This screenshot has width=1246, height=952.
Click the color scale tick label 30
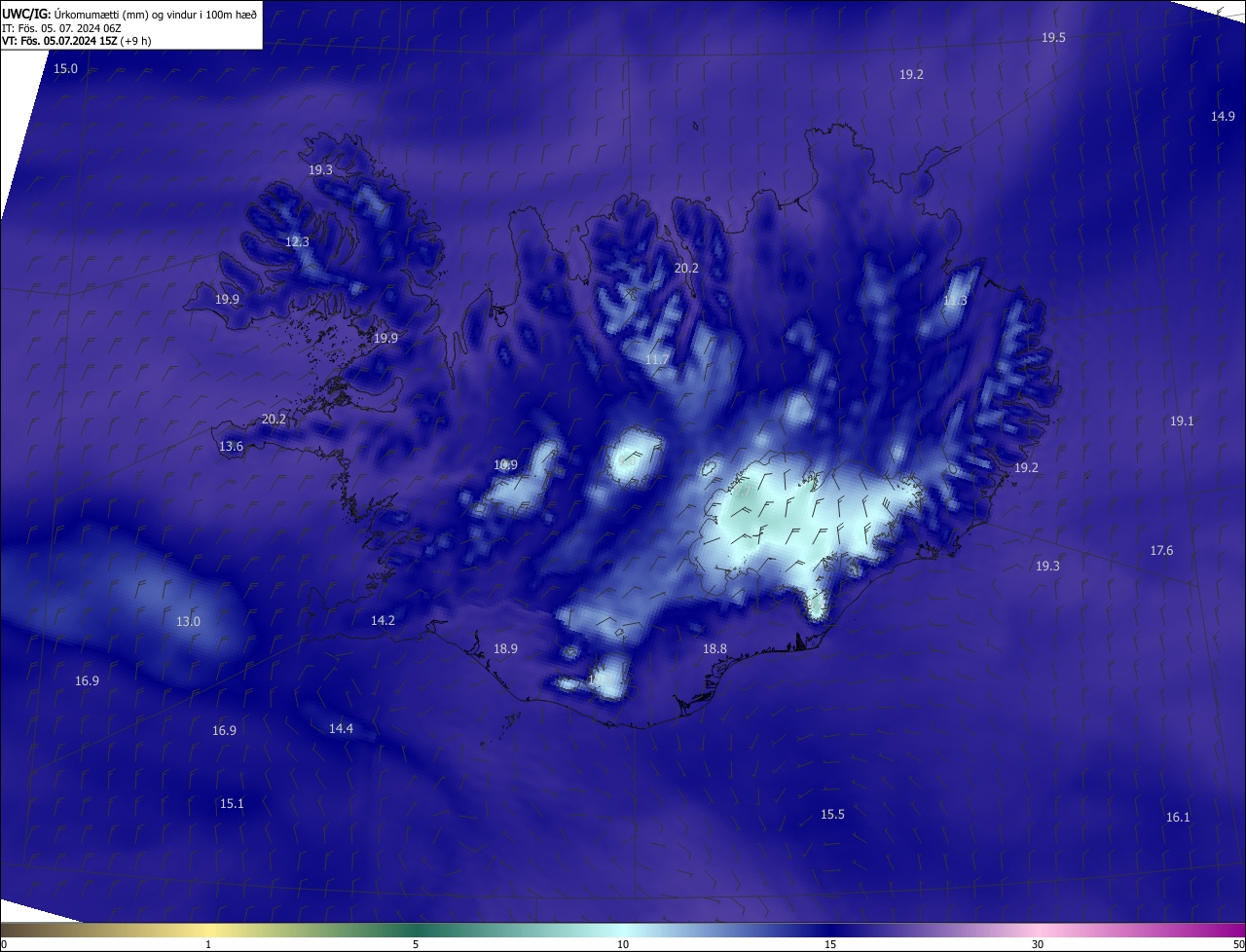pyautogui.click(x=1038, y=944)
